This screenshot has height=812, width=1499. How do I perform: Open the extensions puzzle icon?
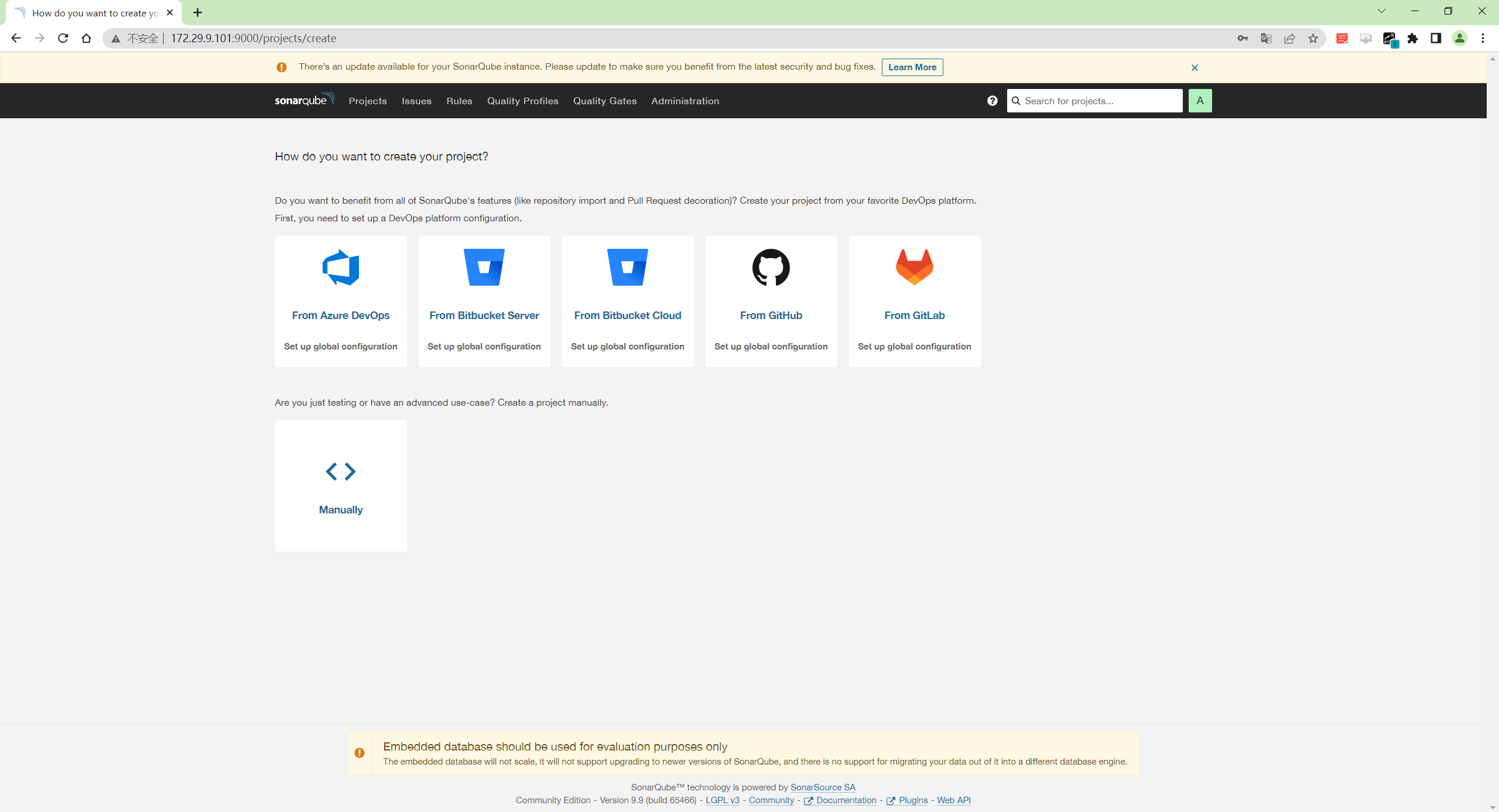(x=1412, y=38)
